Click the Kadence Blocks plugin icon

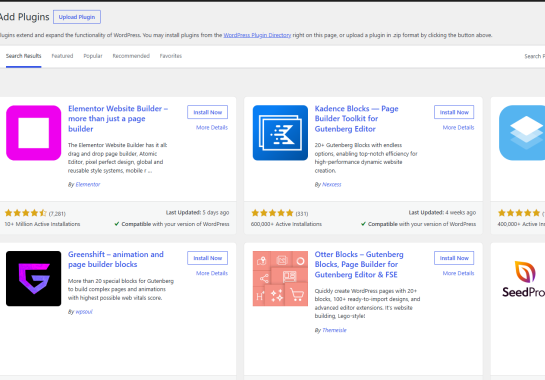point(280,133)
